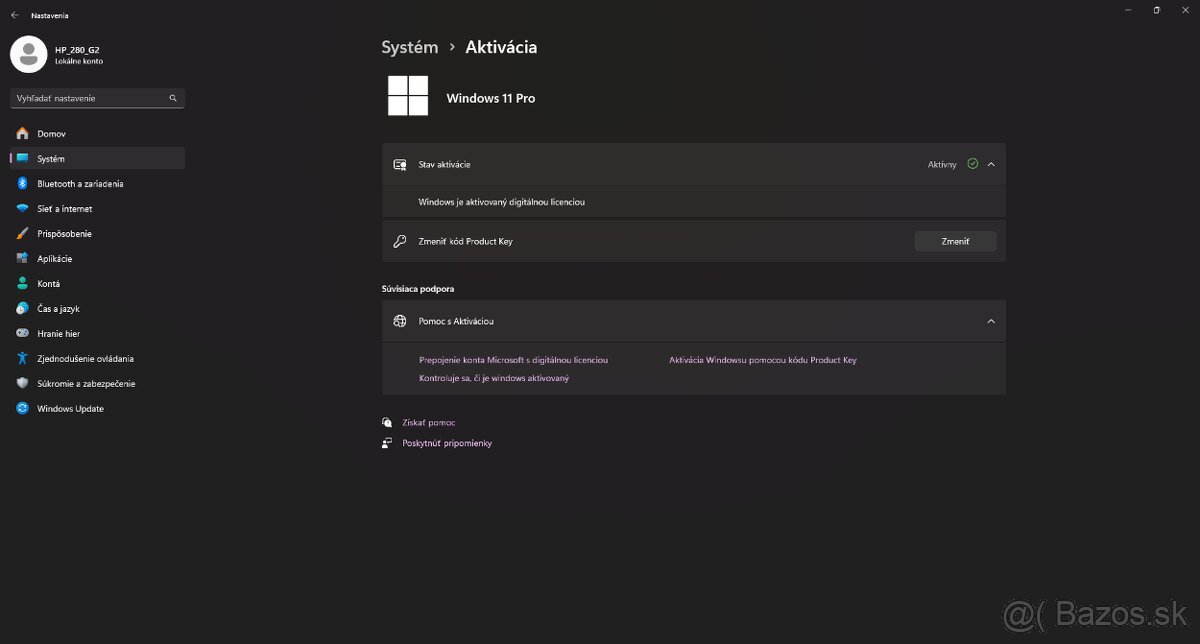Viewport: 1200px width, 644px height.
Task: Collapse the Pomoc s Aktiváciou panel
Action: 990,321
